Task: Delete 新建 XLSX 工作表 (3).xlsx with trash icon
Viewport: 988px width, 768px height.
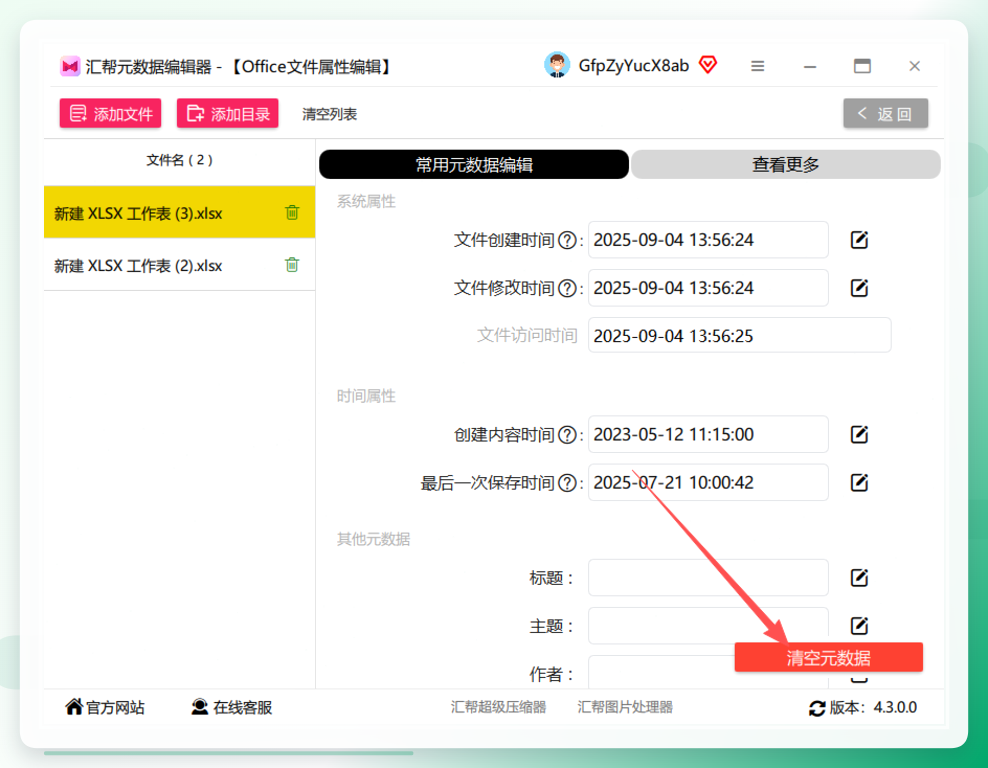Action: click(x=292, y=212)
